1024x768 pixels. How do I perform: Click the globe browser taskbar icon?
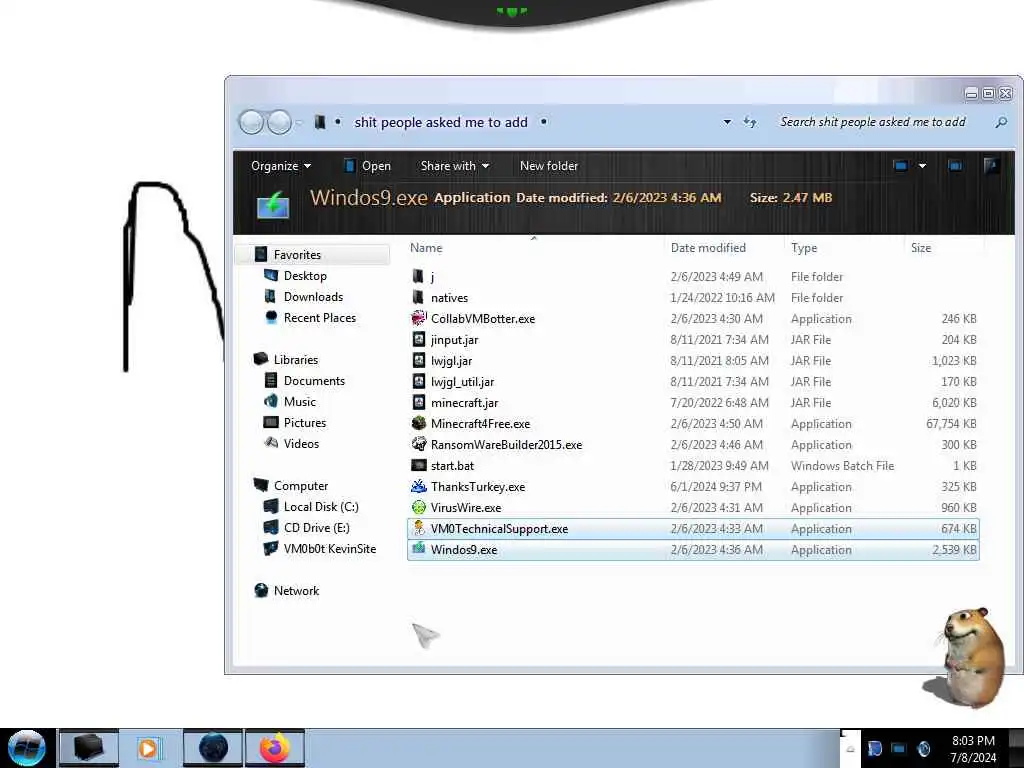click(x=213, y=748)
